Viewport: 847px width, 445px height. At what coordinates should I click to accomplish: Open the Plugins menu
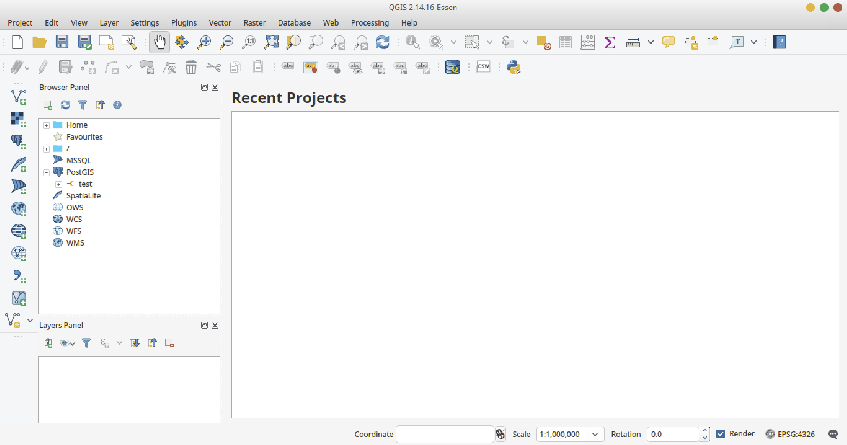click(184, 23)
